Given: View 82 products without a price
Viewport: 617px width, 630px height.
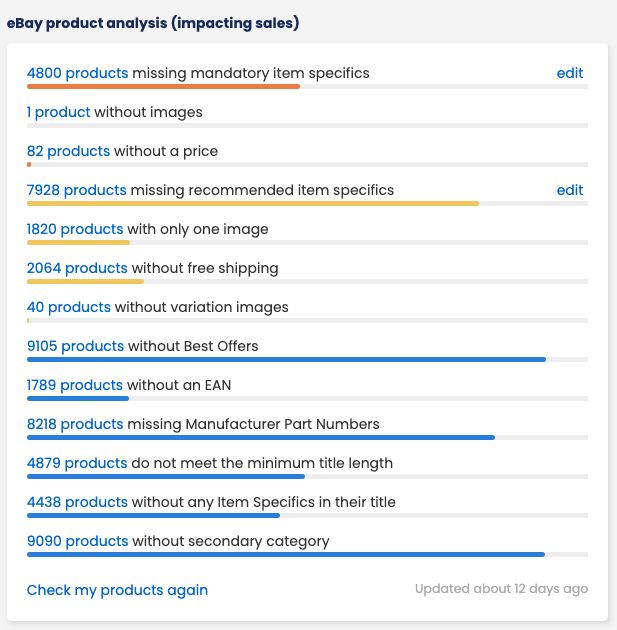Looking at the screenshot, I should coord(68,151).
